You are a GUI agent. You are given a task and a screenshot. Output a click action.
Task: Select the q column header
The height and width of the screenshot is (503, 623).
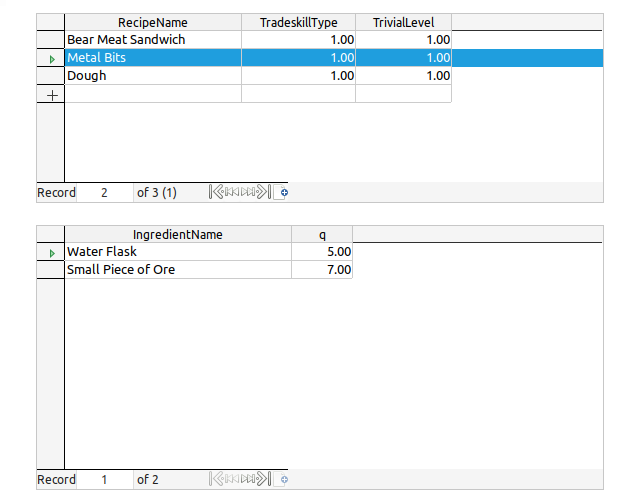tap(322, 234)
